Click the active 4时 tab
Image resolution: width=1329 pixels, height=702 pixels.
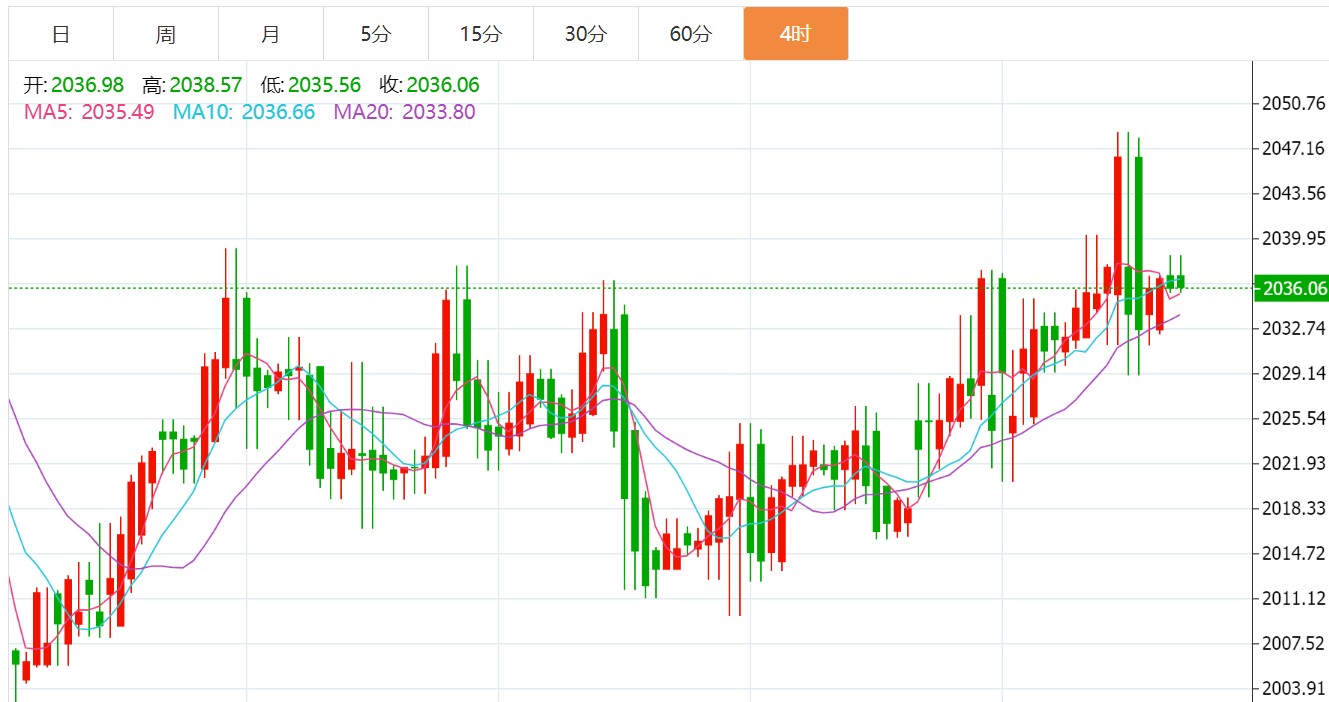(x=796, y=34)
